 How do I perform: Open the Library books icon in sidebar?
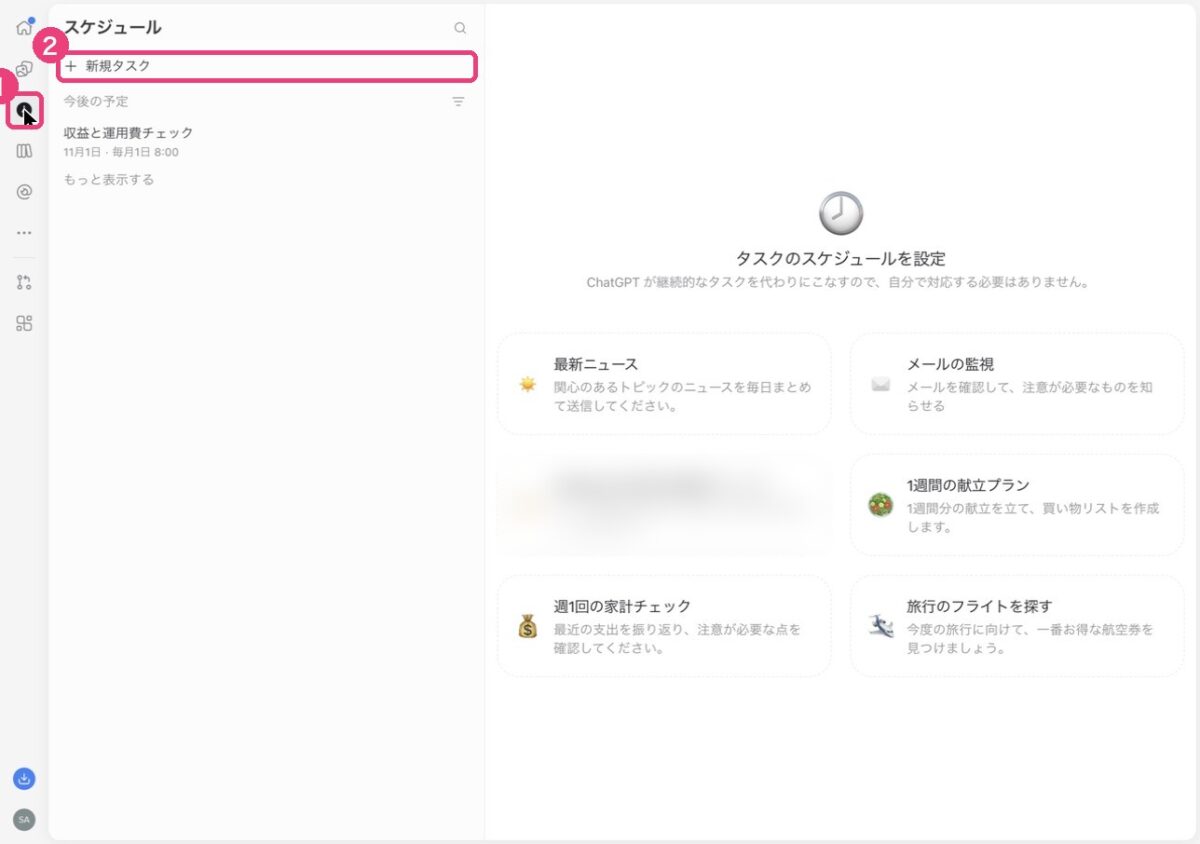(x=24, y=151)
